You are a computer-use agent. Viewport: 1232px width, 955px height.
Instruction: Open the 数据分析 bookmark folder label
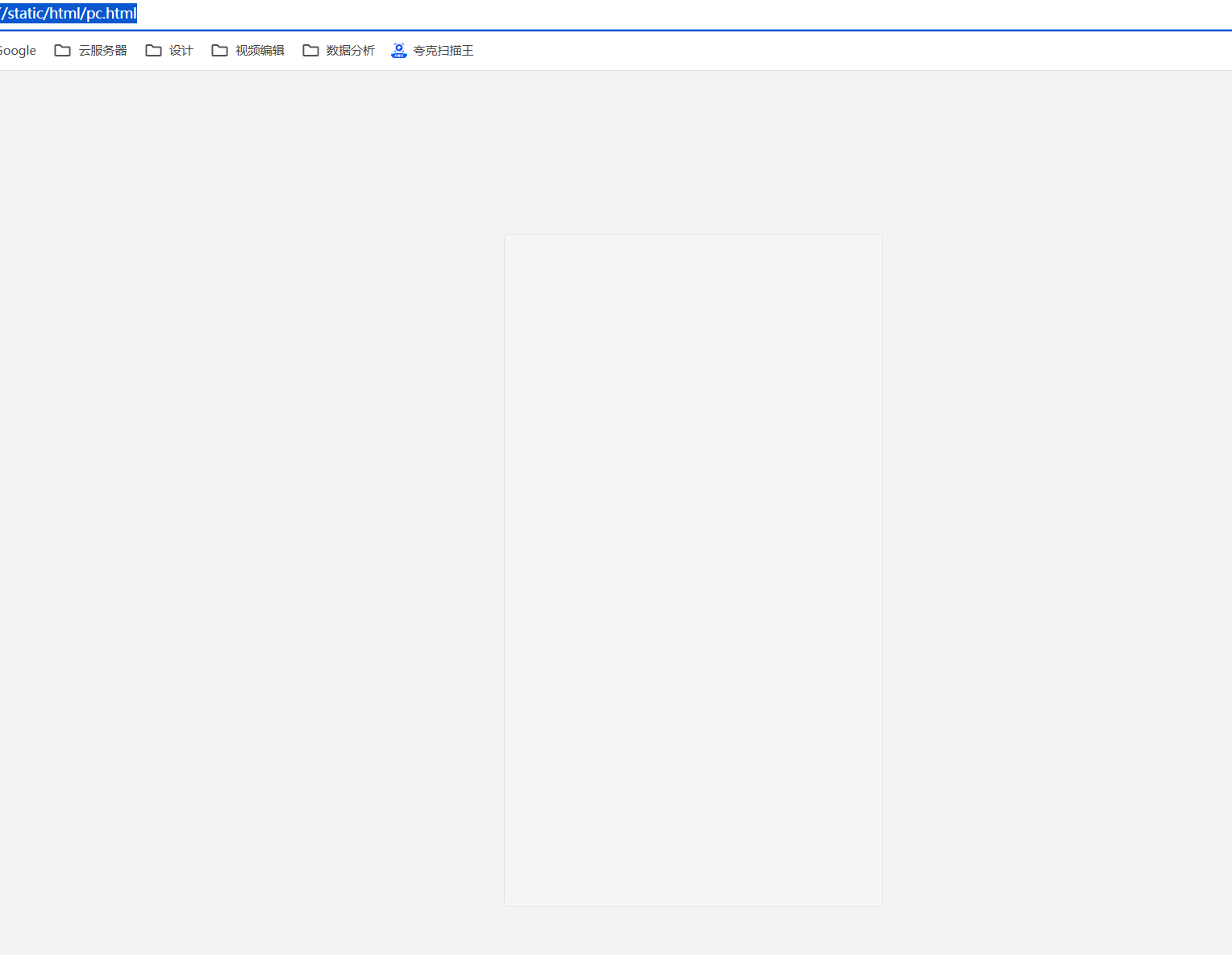point(350,51)
